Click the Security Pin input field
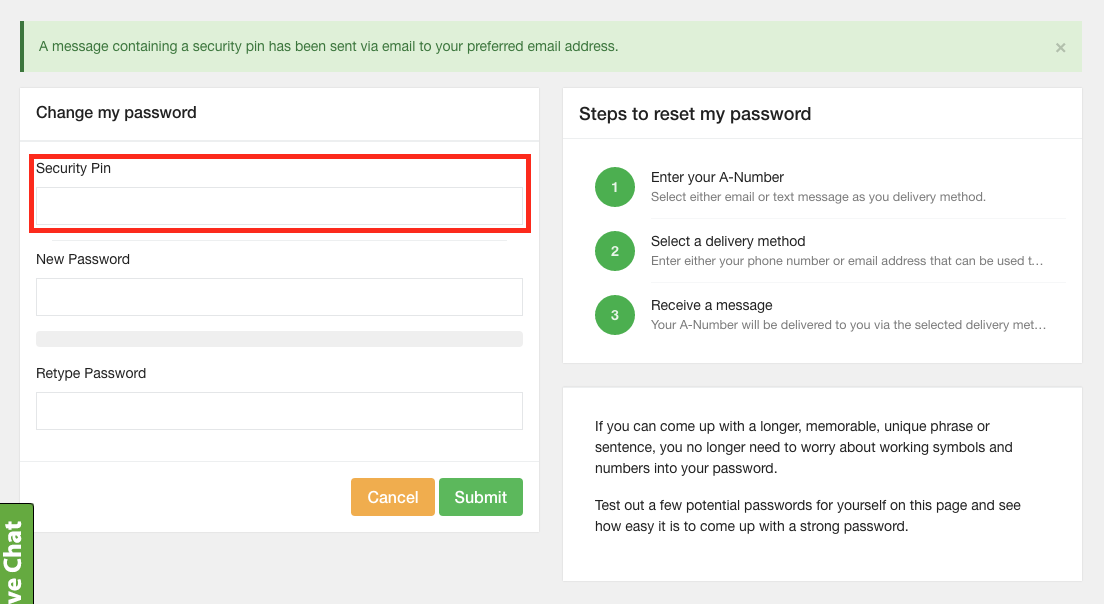1104x604 pixels. tap(279, 206)
